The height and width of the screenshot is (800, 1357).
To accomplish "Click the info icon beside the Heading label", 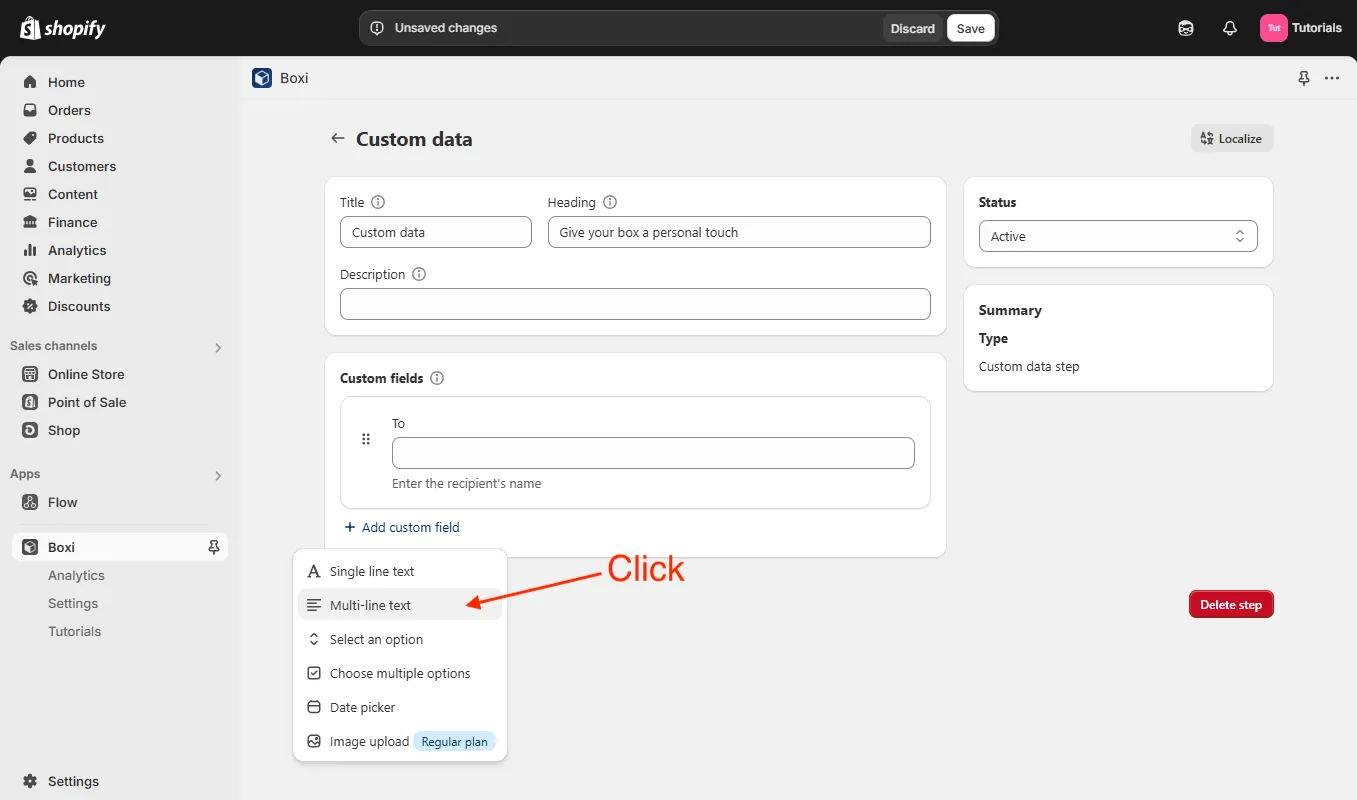I will pyautogui.click(x=610, y=202).
